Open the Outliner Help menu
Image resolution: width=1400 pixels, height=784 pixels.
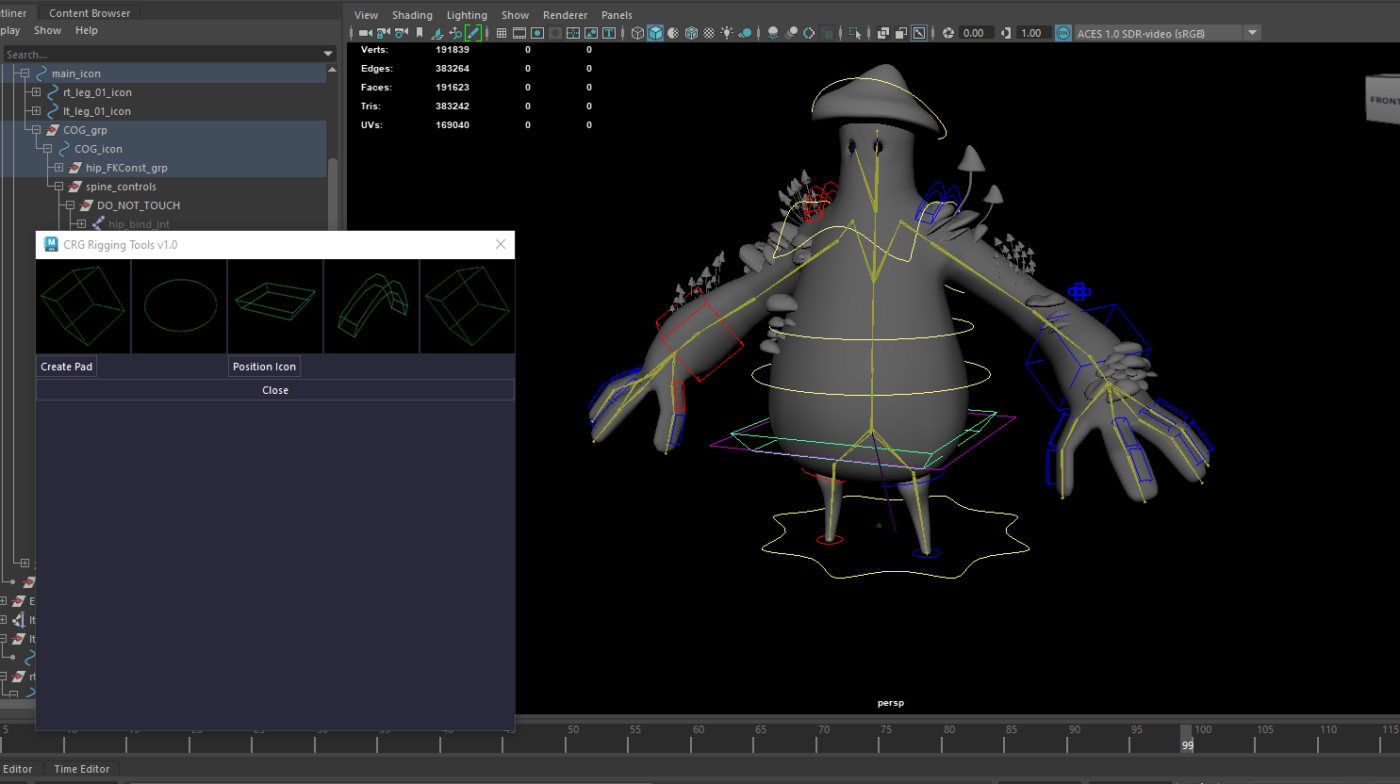[x=87, y=30]
